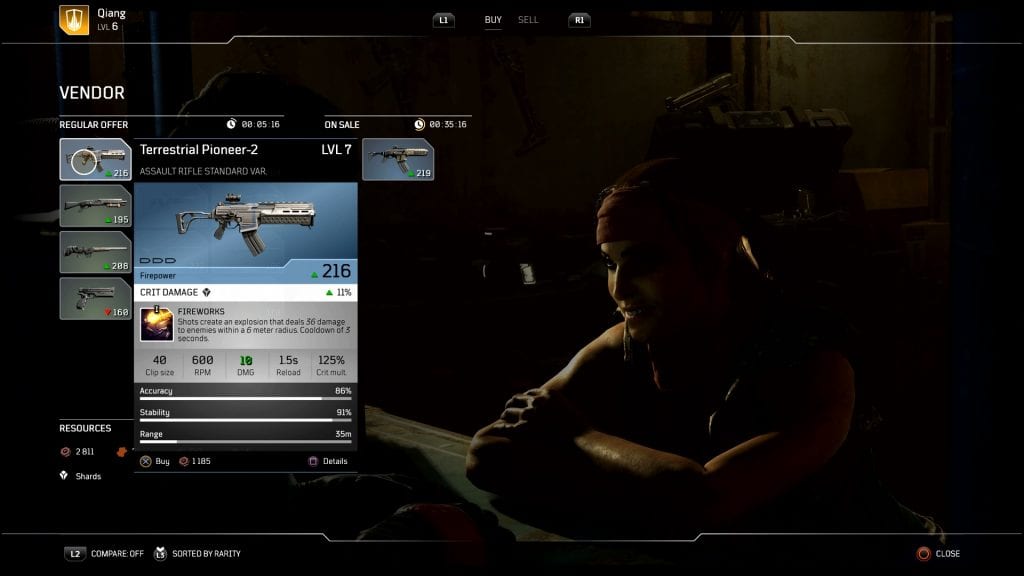Viewport: 1024px width, 576px height.
Task: Click the Stability 91% bar
Action: click(x=246, y=419)
